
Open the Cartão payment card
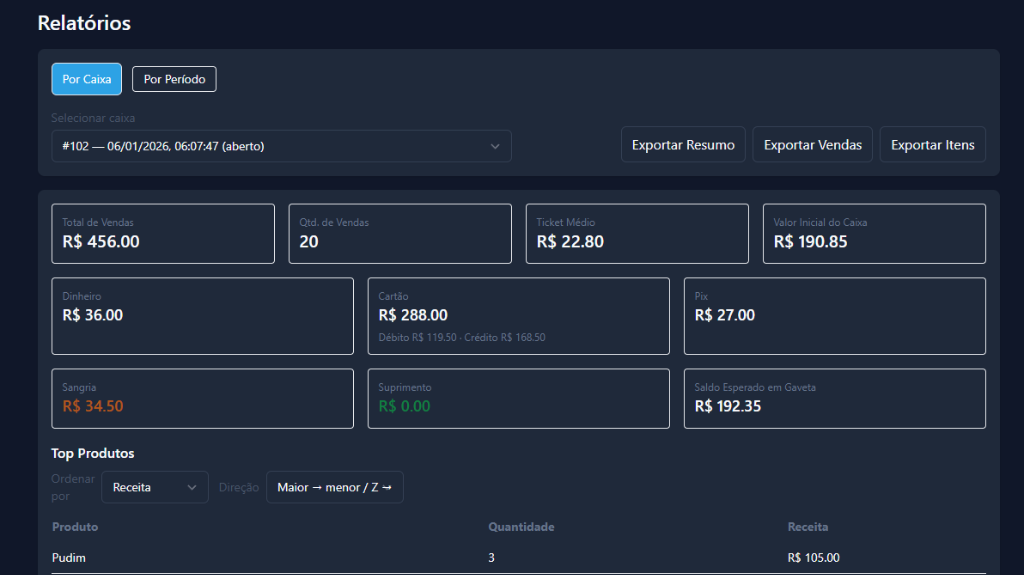click(518, 316)
